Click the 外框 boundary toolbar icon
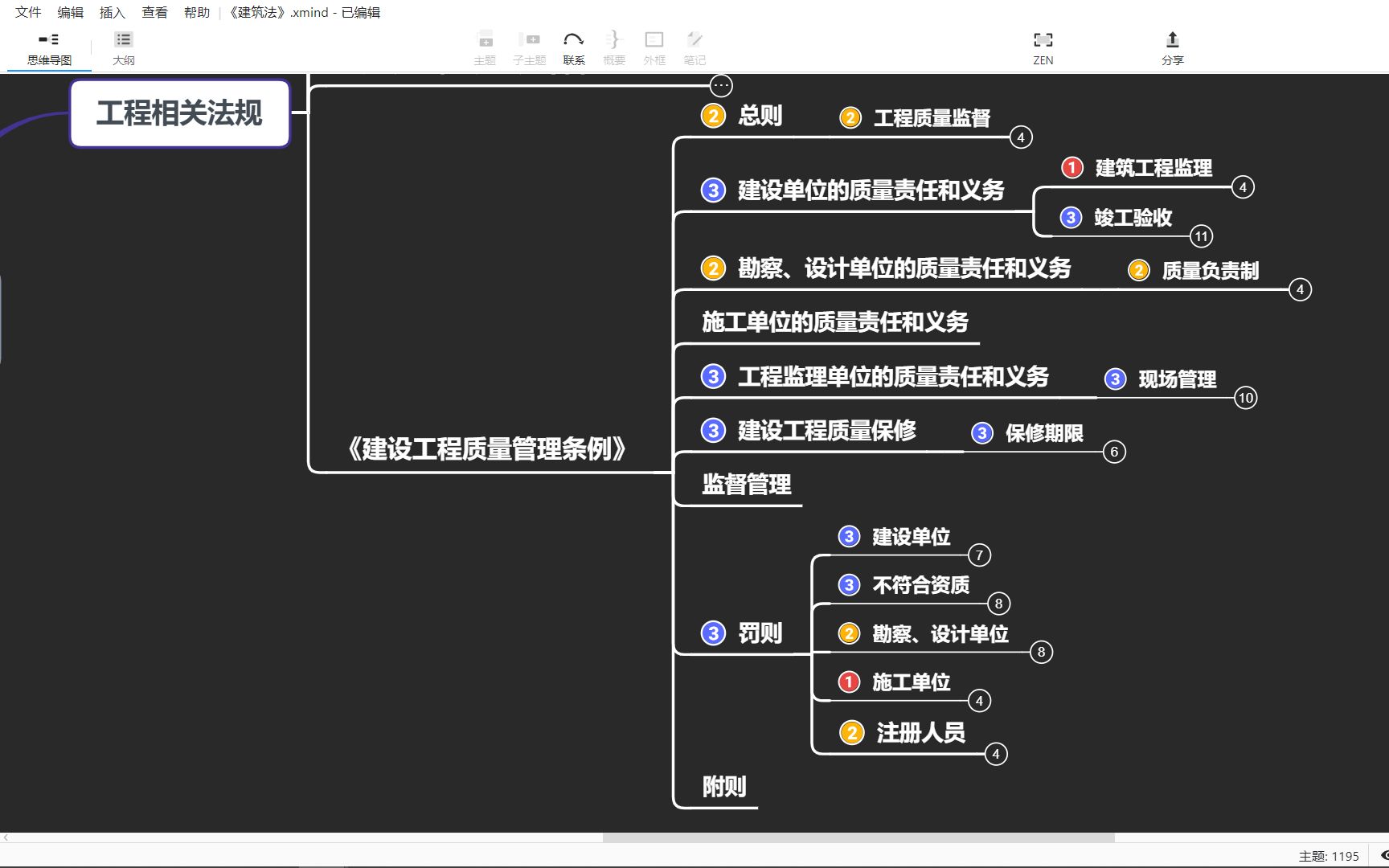This screenshot has height=868, width=1389. click(x=654, y=48)
